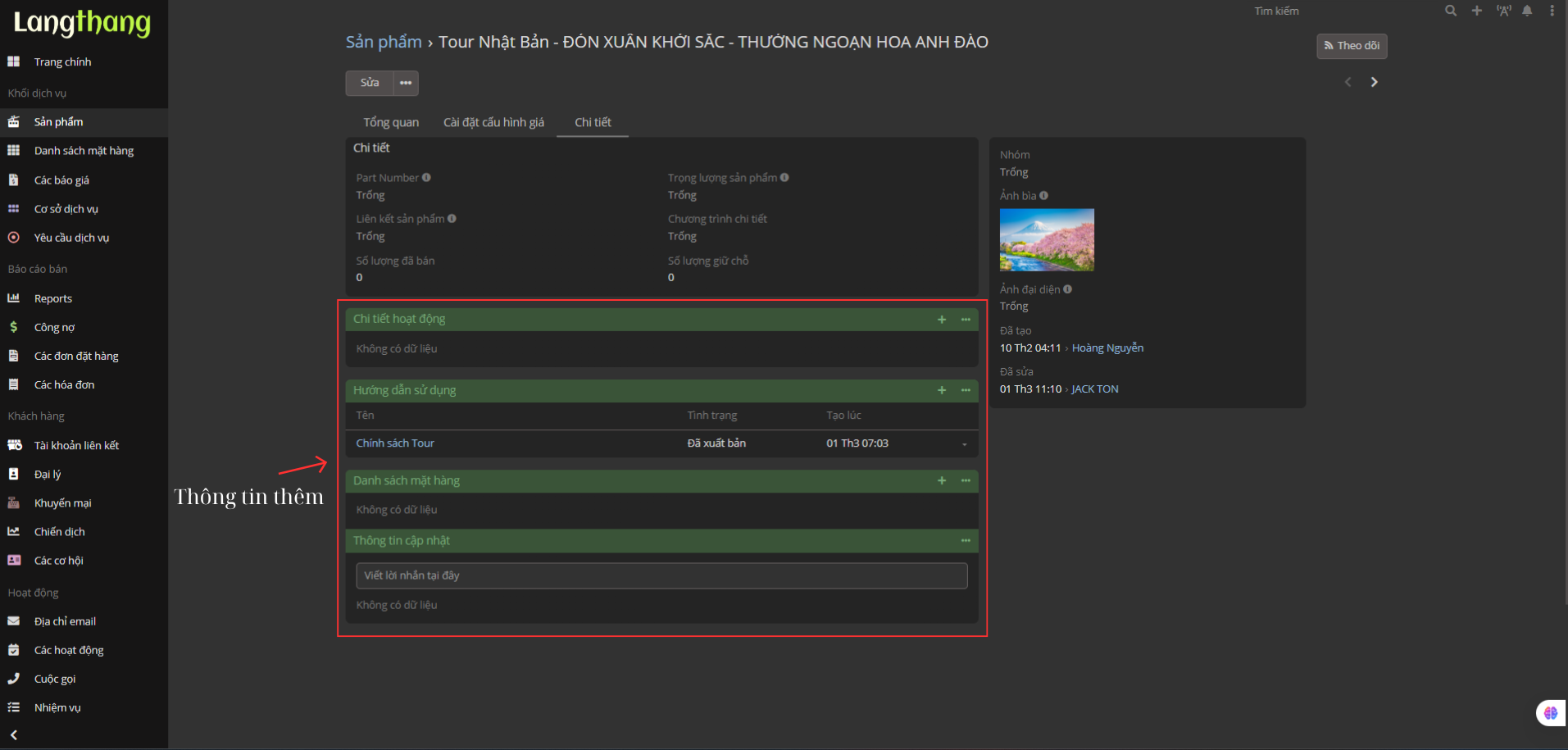Screen dimensions: 1568x750
Task: Click the search magnifier icon in top bar
Action: click(x=1450, y=11)
